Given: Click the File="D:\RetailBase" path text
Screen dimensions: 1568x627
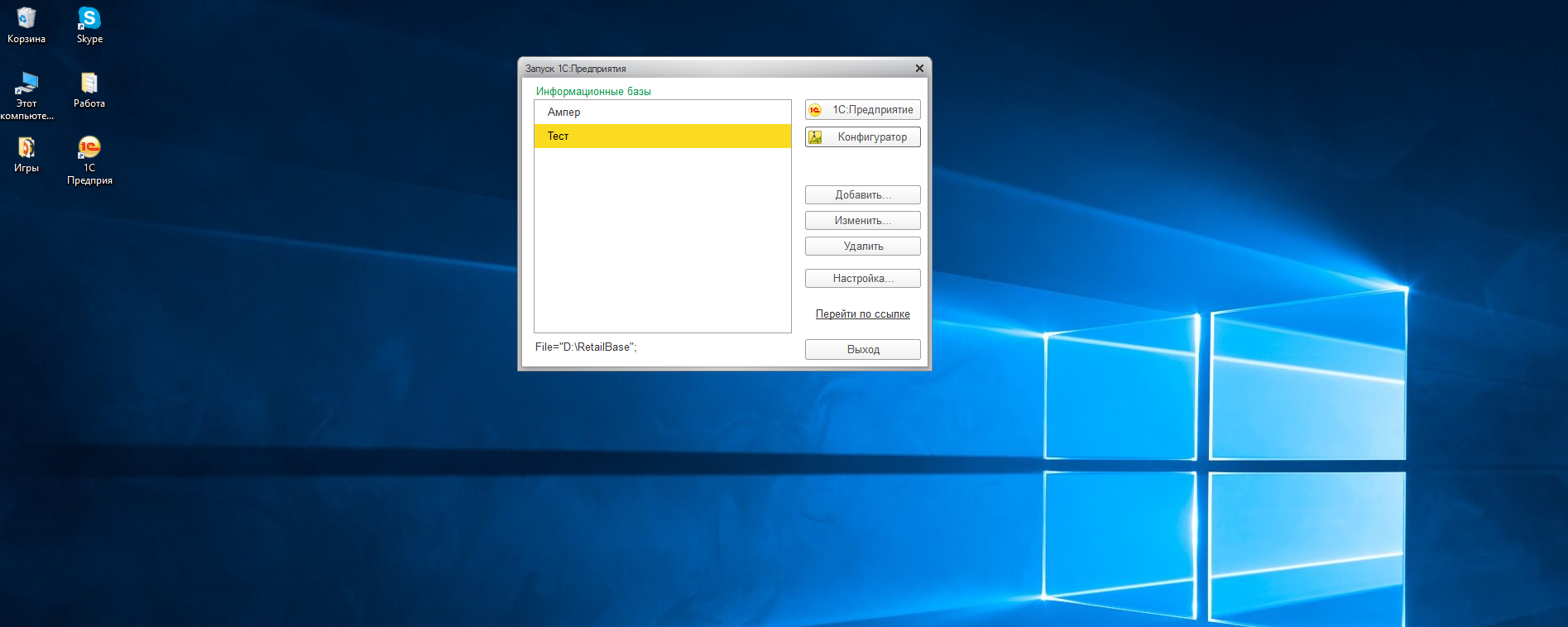Looking at the screenshot, I should click(x=586, y=347).
